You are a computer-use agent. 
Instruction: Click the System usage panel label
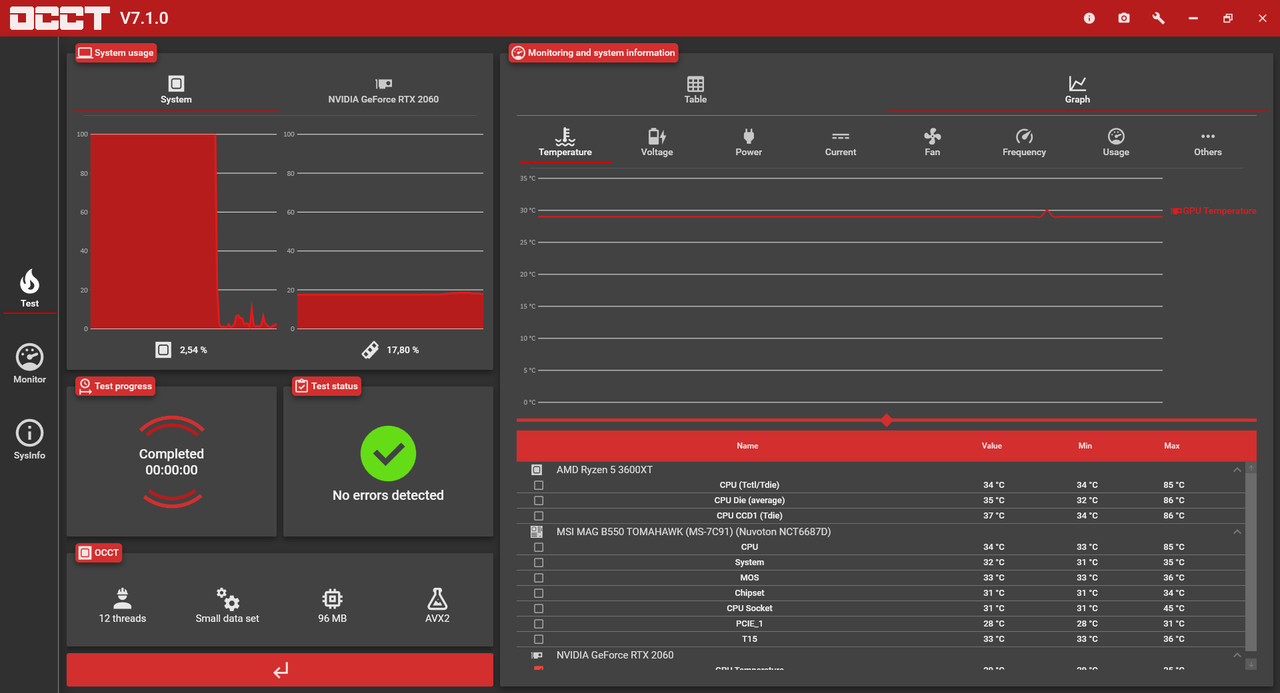click(116, 53)
